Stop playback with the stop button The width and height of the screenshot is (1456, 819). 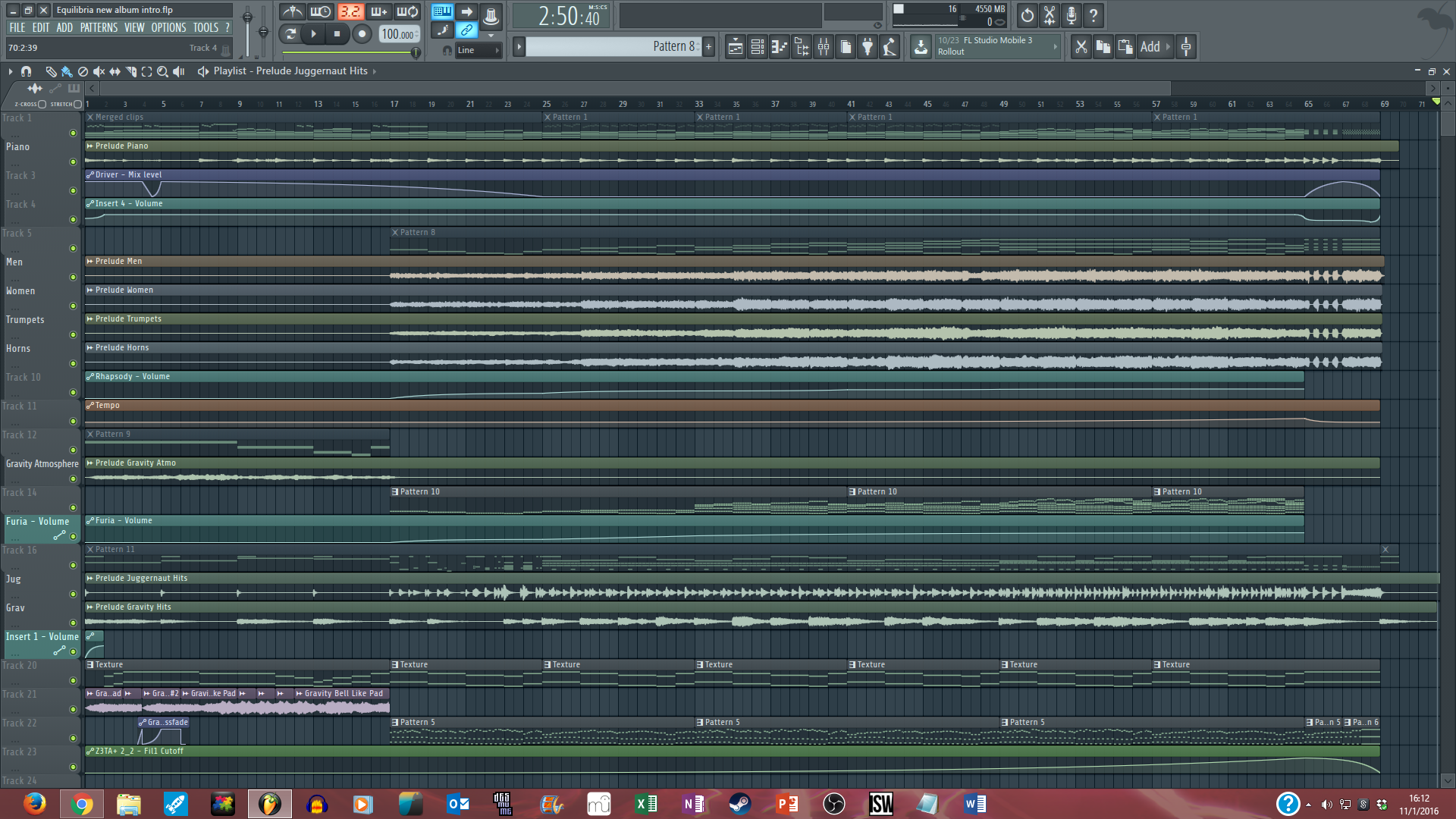[x=337, y=33]
